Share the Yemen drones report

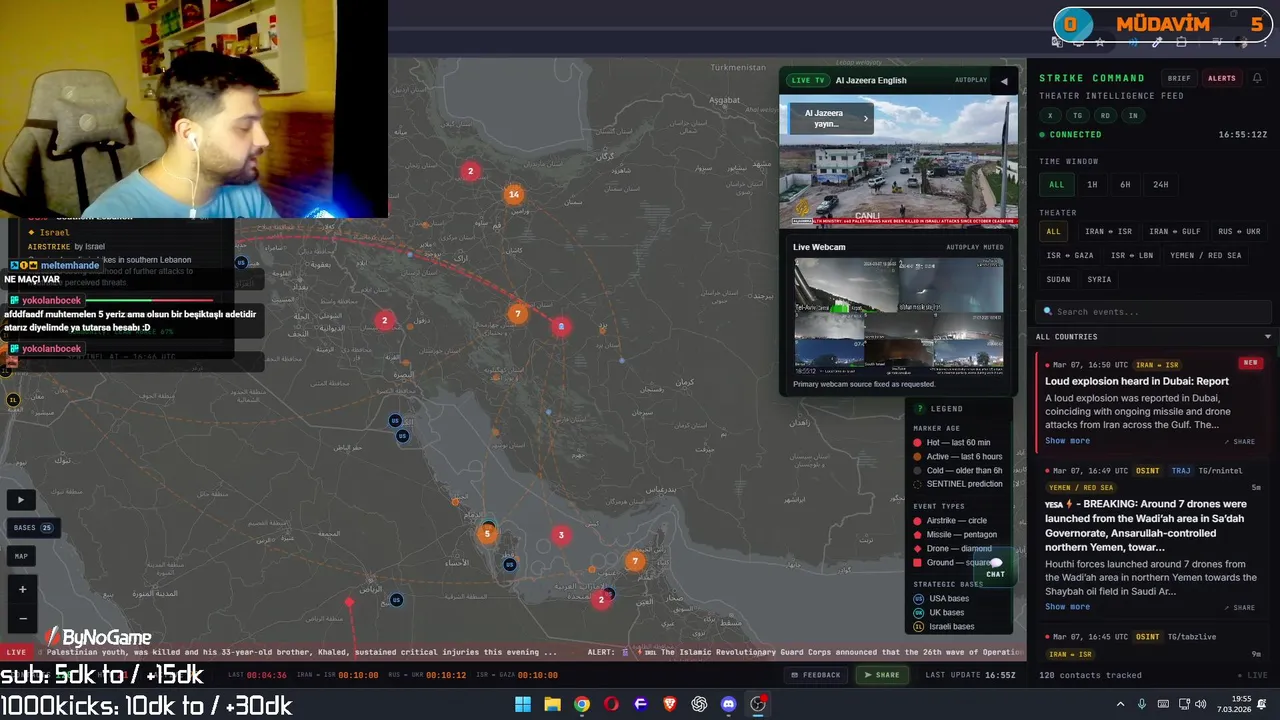[x=1239, y=608]
